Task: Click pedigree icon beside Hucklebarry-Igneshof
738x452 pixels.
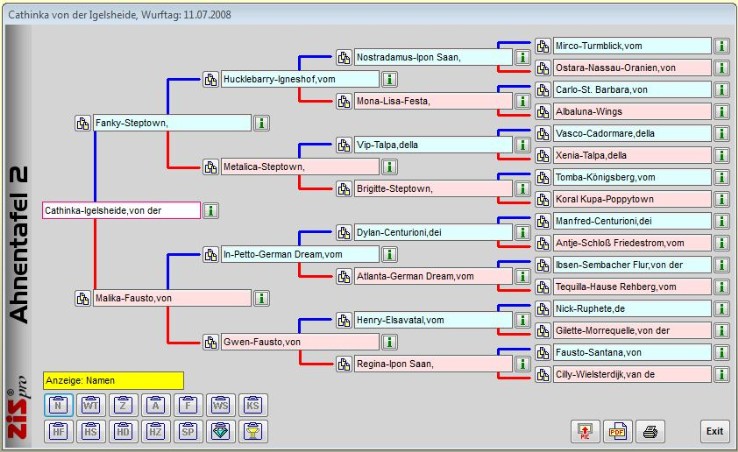Action: tap(211, 79)
